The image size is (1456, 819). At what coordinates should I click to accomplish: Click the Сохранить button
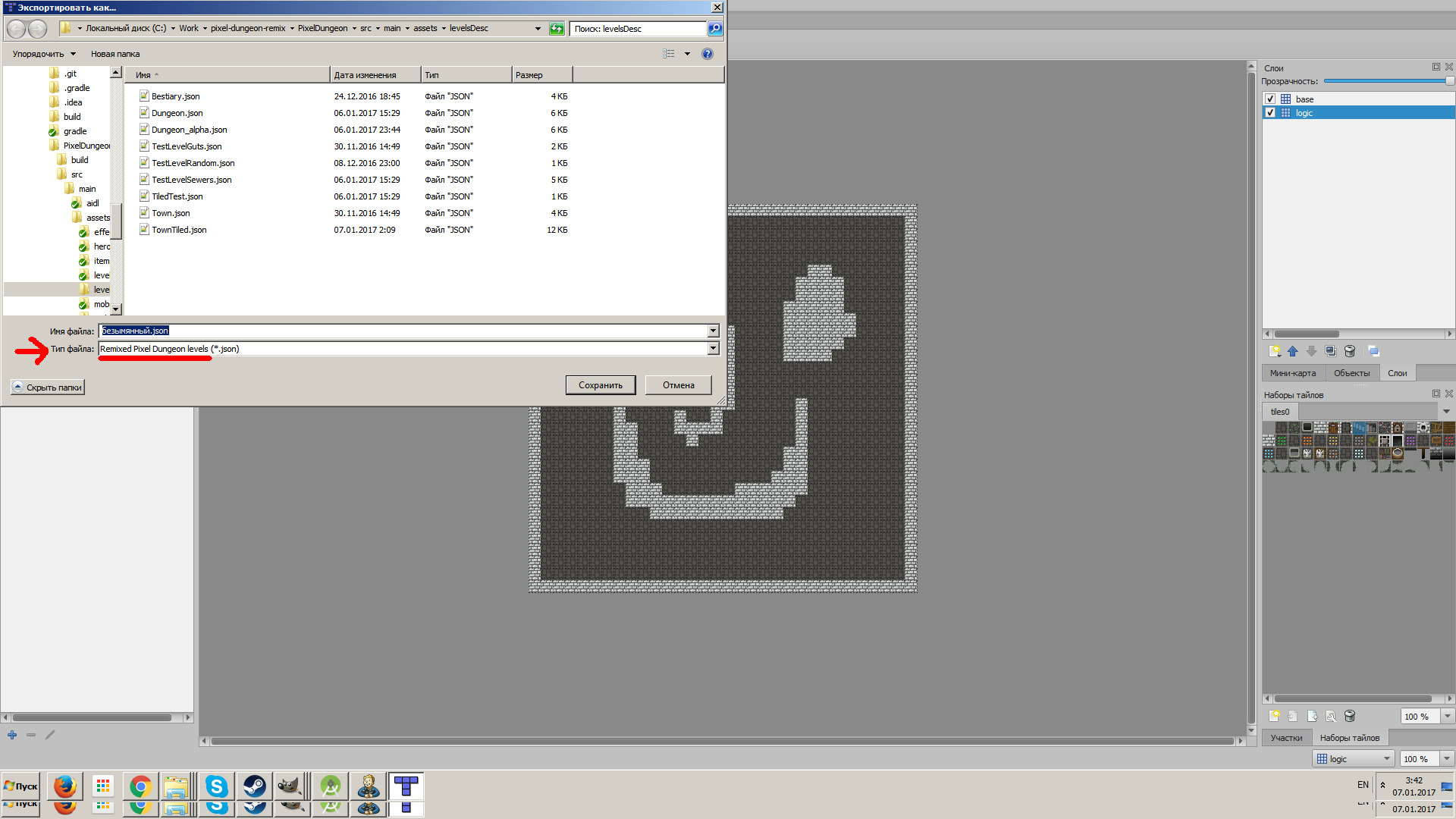[600, 385]
